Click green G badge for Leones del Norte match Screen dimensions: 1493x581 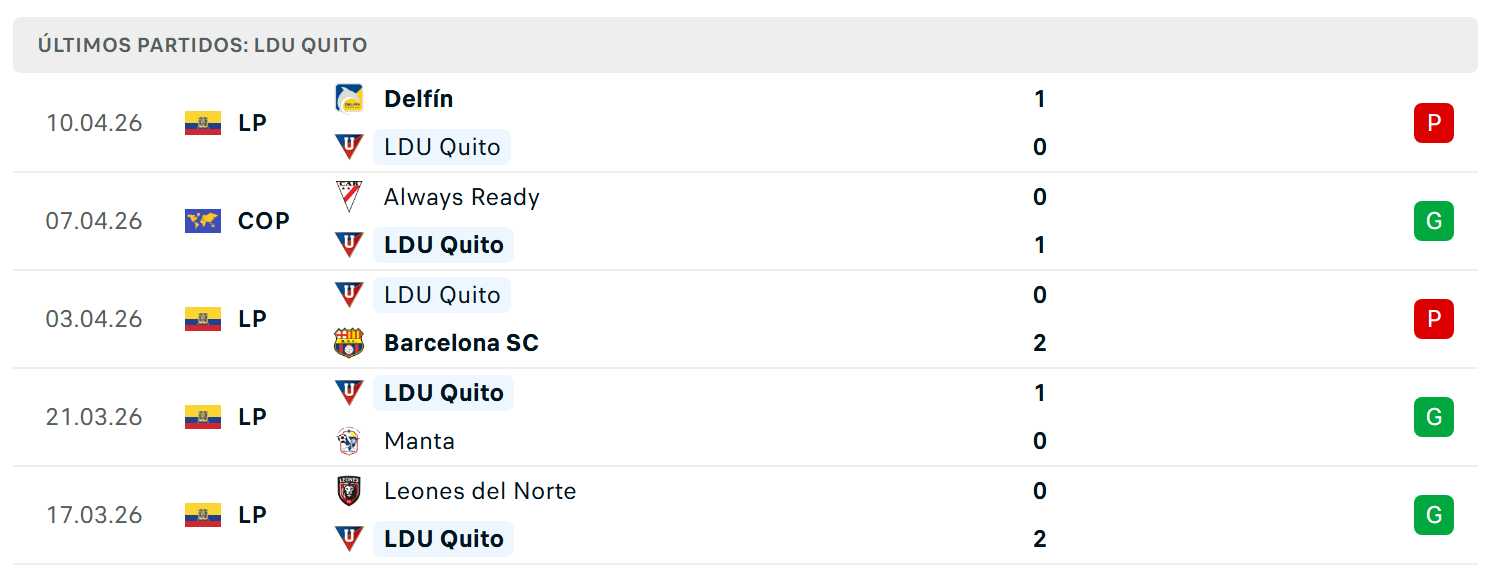tap(1433, 515)
